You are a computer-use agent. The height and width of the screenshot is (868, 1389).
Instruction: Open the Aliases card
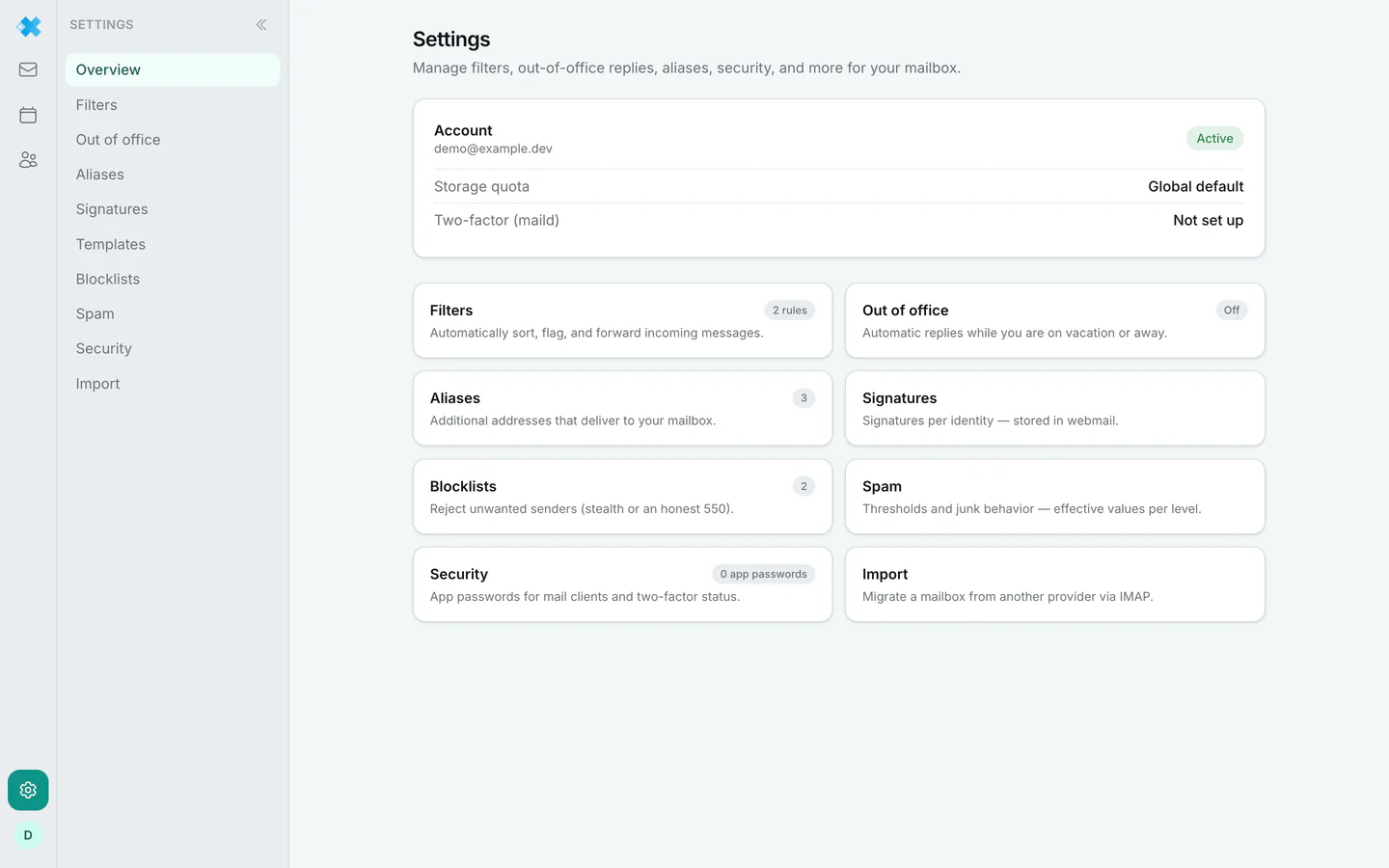[622, 408]
